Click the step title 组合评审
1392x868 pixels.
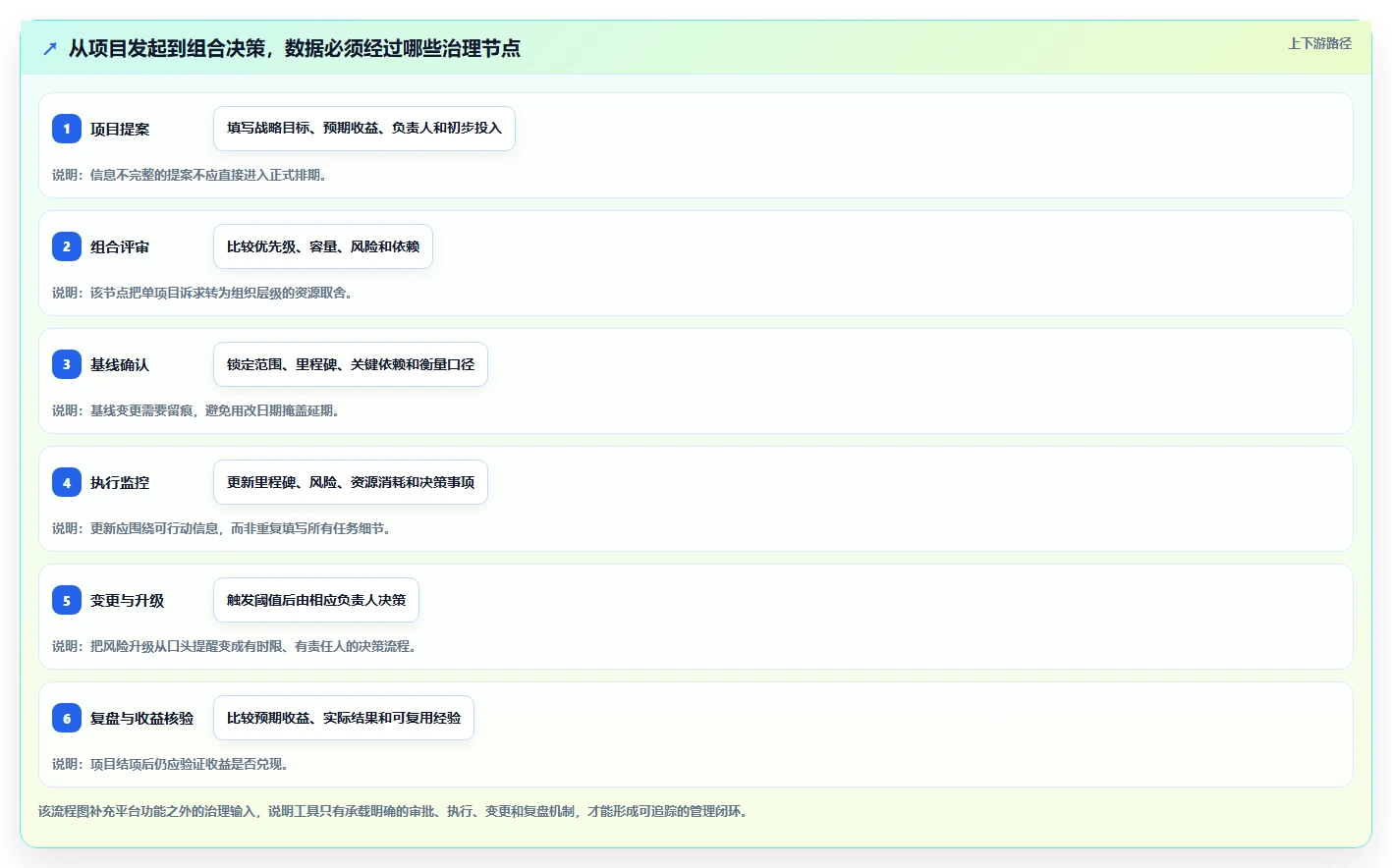(x=120, y=246)
